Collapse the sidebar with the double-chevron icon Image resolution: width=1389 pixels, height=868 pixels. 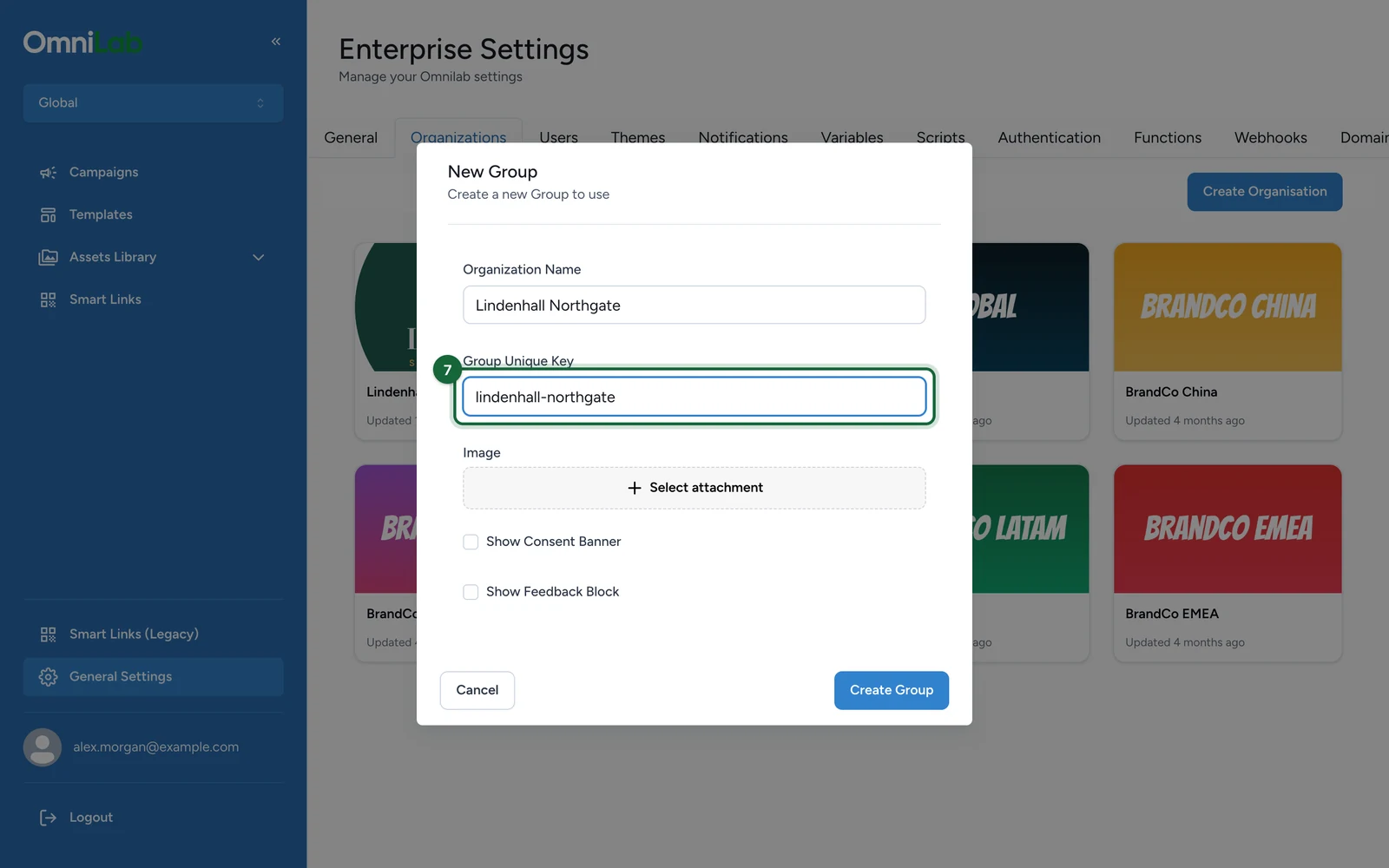(x=276, y=42)
